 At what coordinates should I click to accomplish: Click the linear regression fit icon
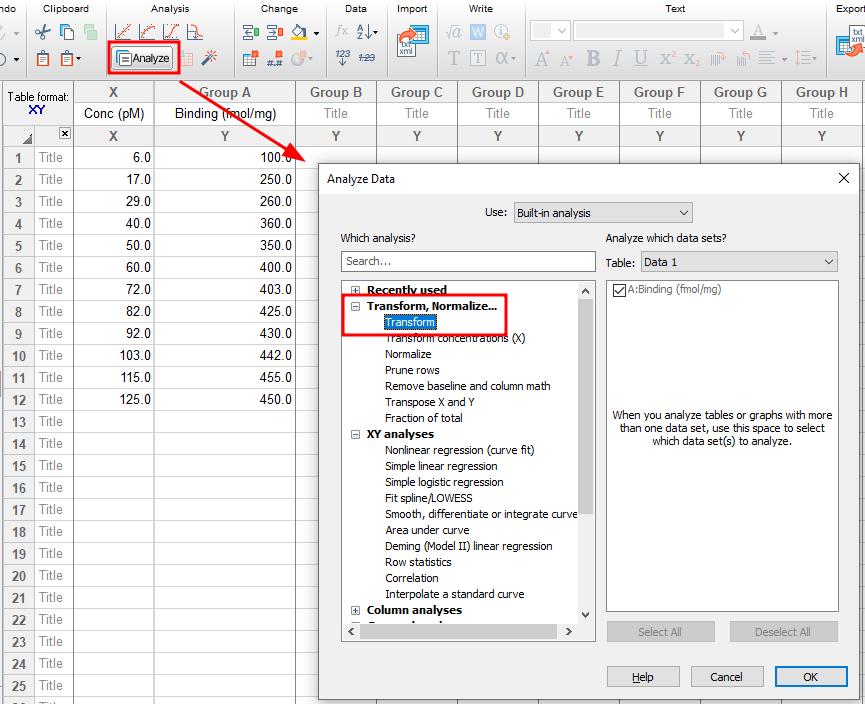[123, 33]
